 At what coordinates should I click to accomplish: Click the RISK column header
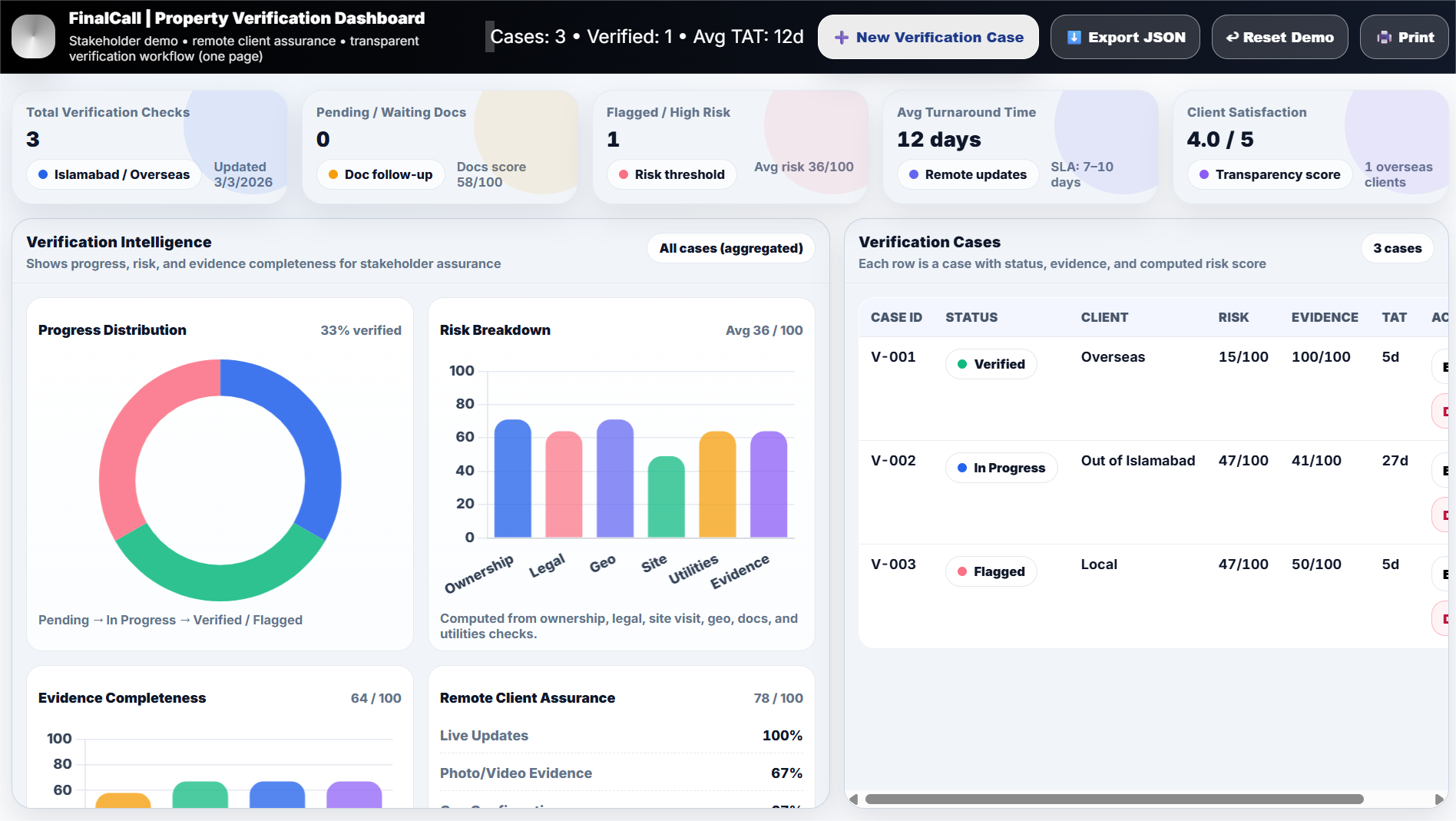click(1233, 317)
